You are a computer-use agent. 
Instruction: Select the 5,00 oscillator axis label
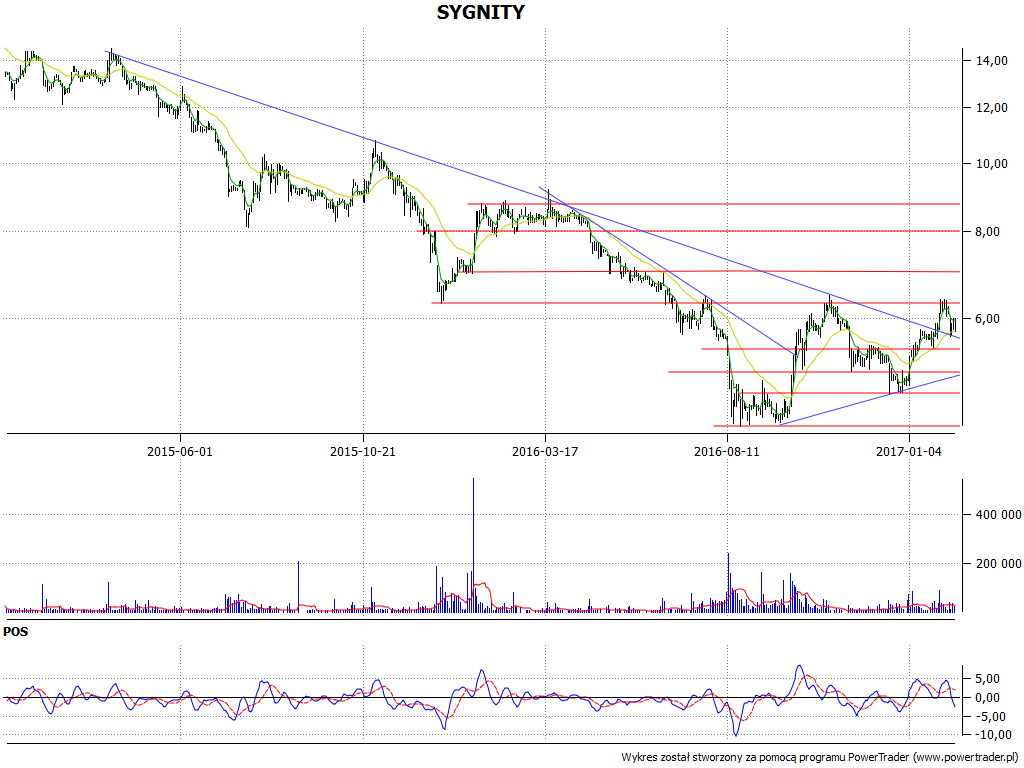987,679
